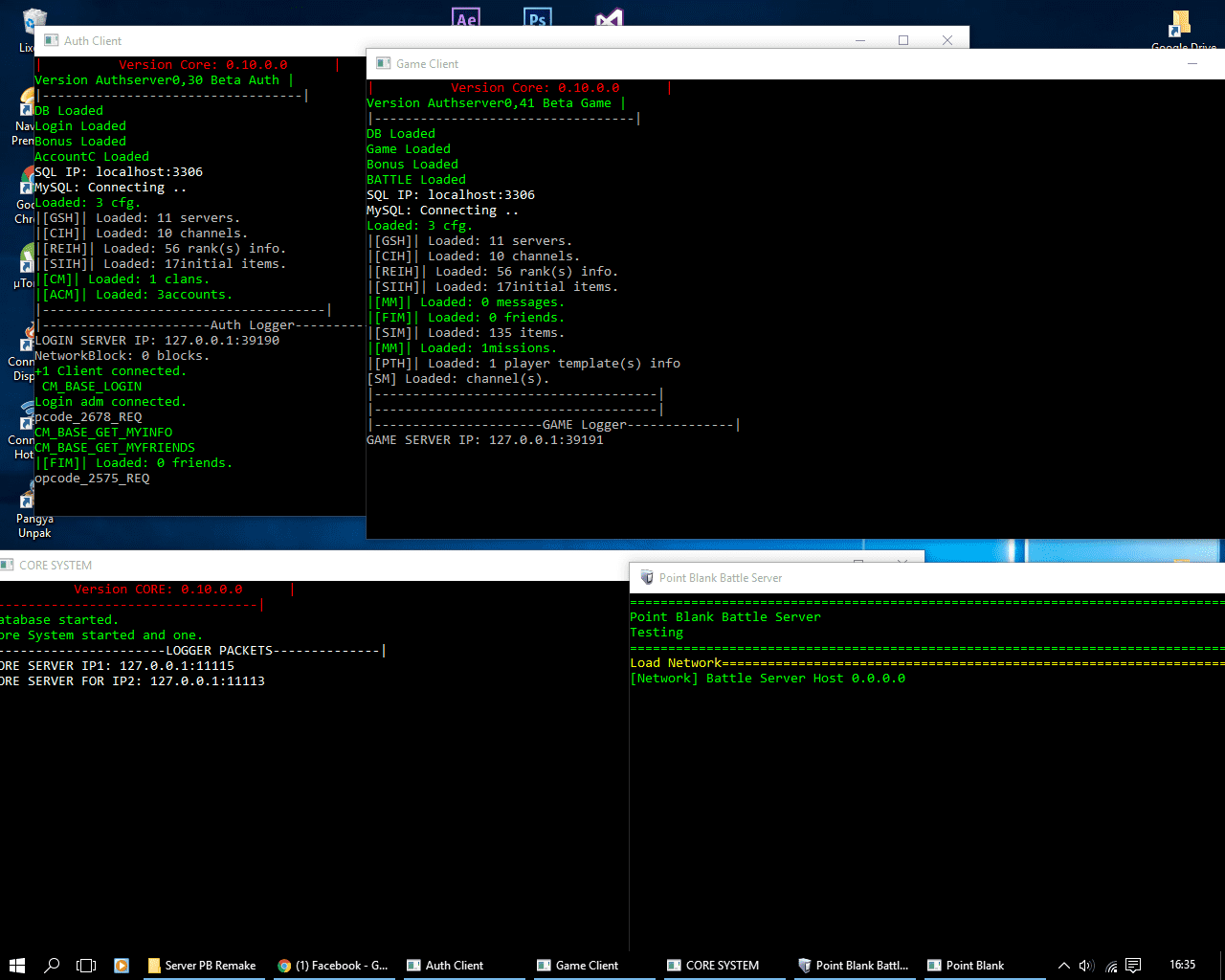
Task: Open taskbar Search magnifier
Action: (52, 965)
